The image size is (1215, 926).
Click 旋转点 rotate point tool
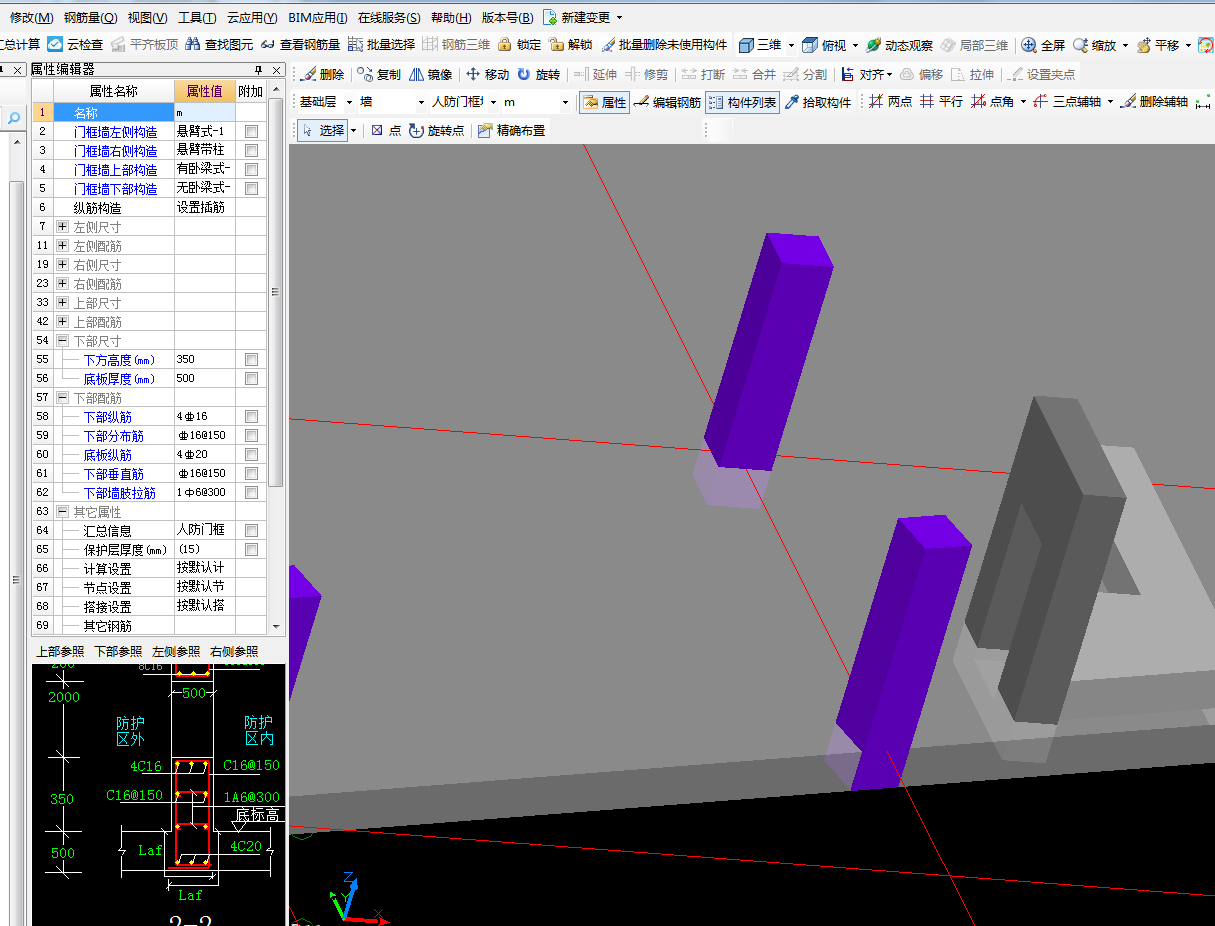click(436, 130)
